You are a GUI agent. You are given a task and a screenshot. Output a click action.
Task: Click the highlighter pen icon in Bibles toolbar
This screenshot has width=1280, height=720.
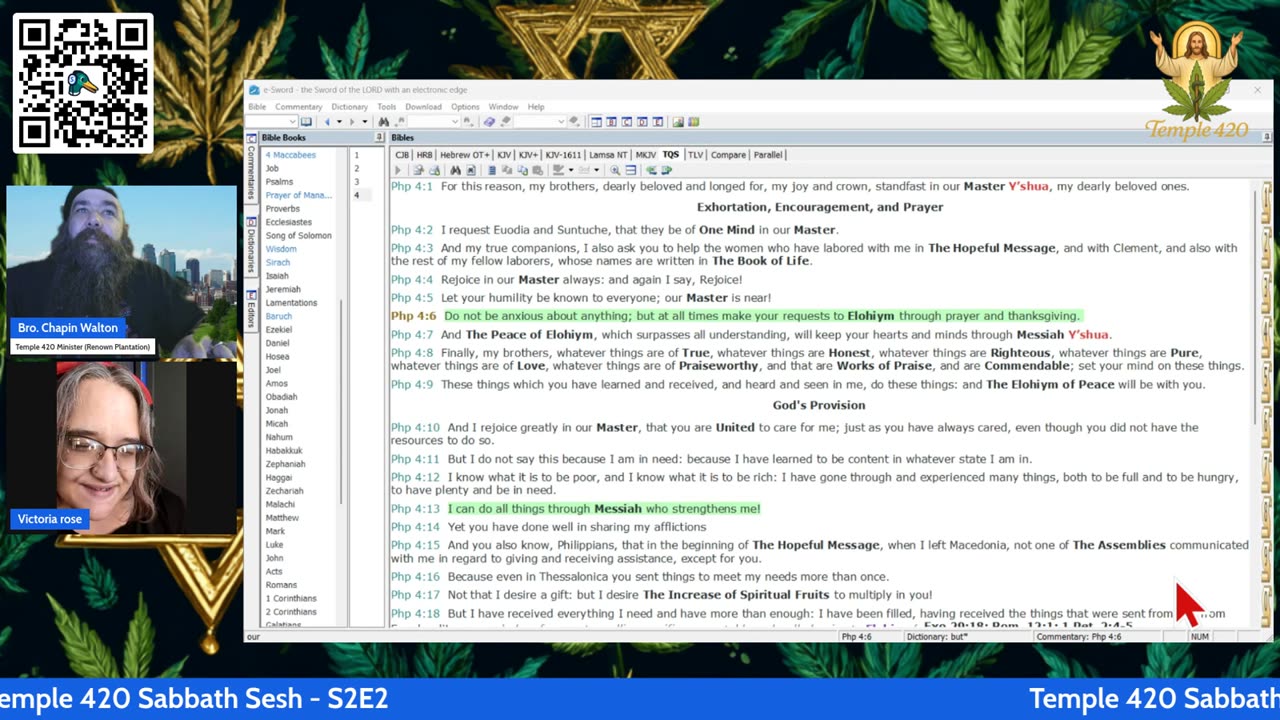point(559,170)
